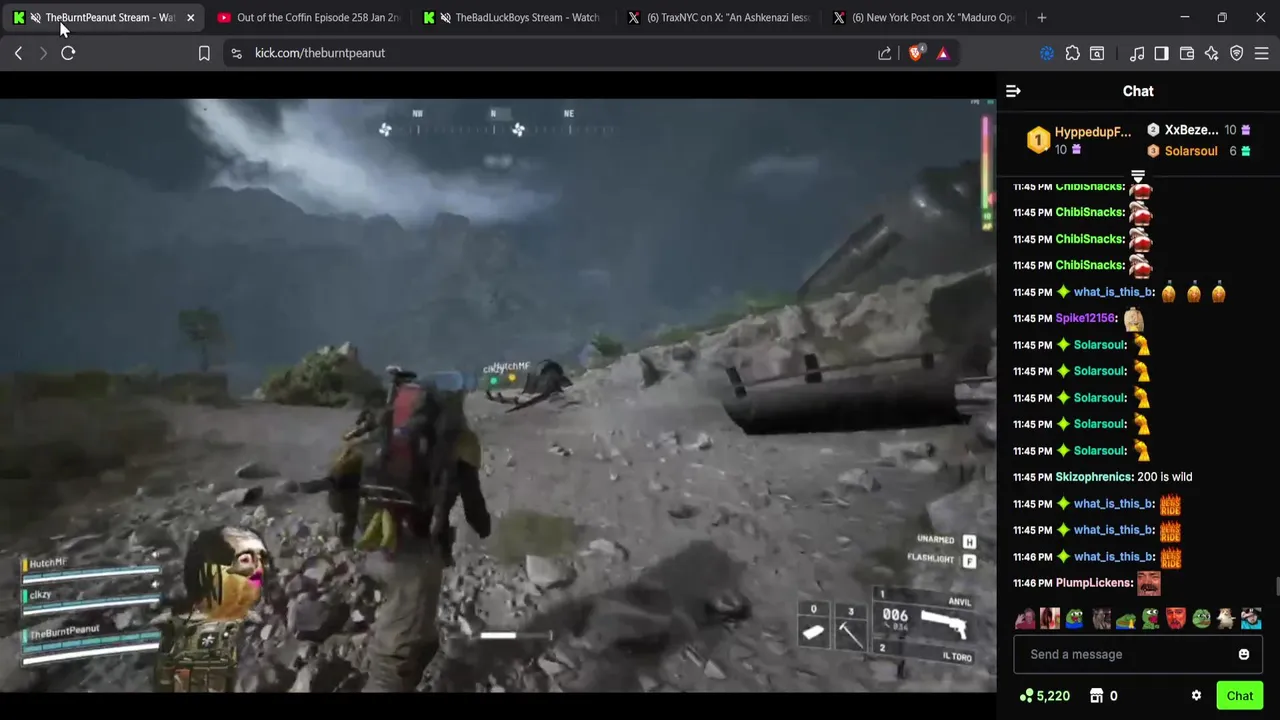This screenshot has width=1280, height=720.
Task: Click the forward navigation arrow
Action: click(43, 53)
